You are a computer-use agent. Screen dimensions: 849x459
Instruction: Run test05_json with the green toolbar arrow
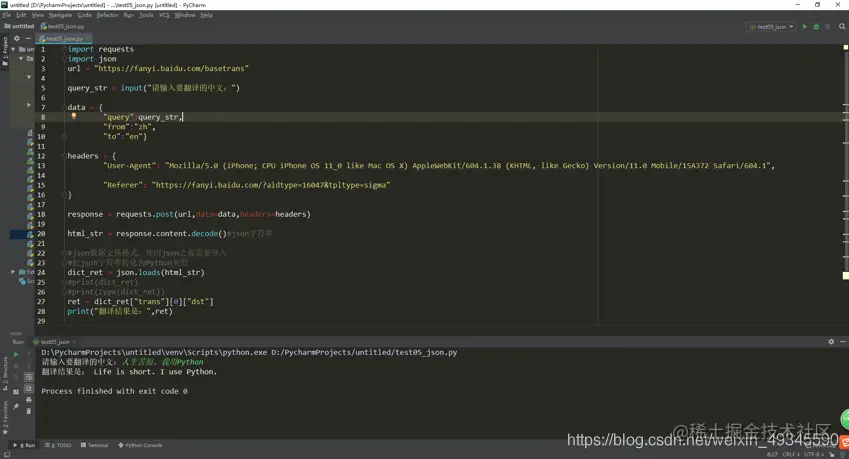point(805,27)
